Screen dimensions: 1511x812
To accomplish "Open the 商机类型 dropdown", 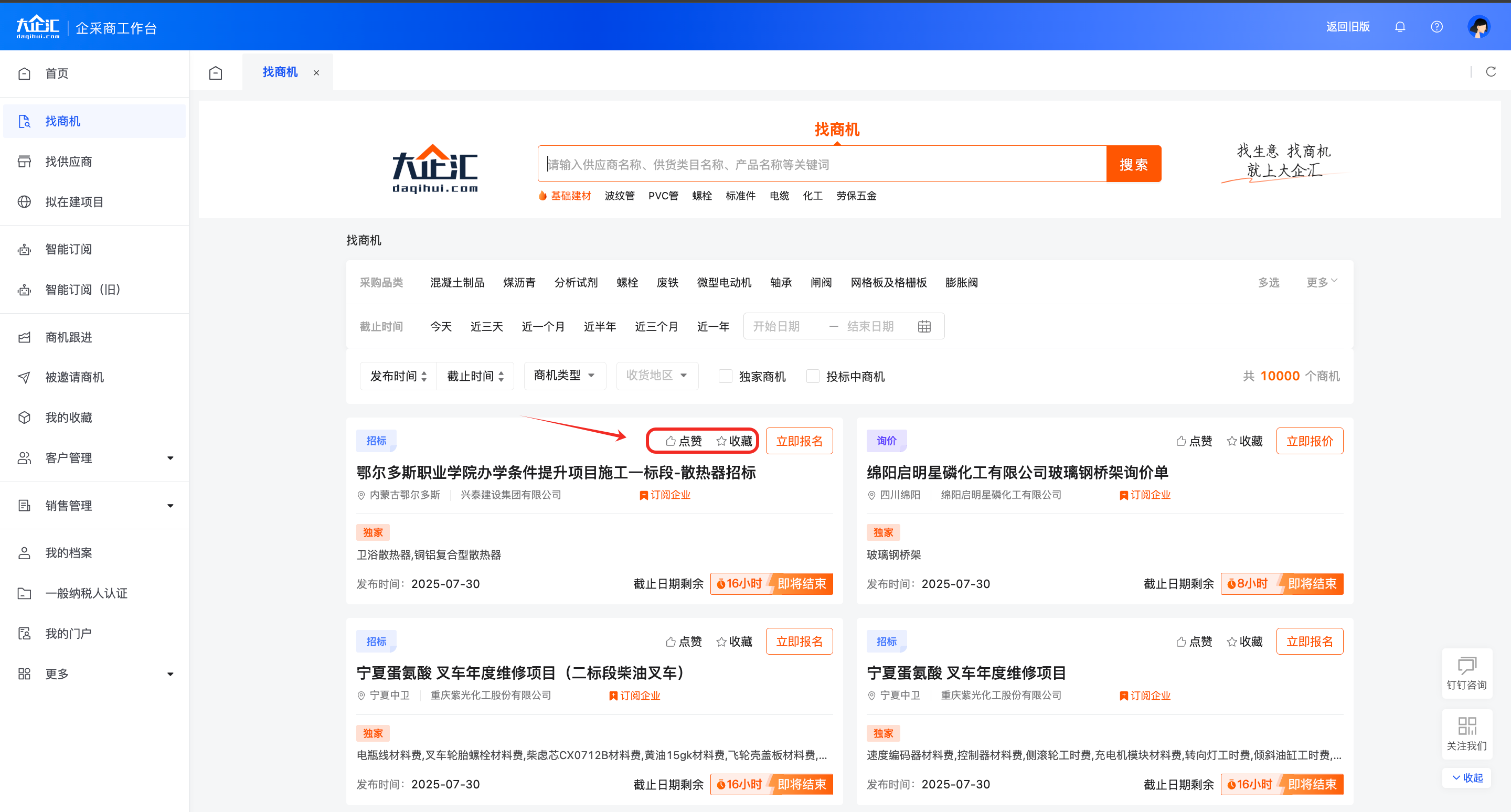I will 565,375.
